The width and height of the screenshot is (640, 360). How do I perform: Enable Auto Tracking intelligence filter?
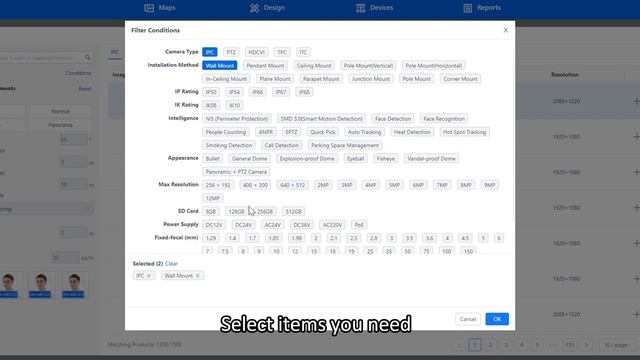(364, 132)
